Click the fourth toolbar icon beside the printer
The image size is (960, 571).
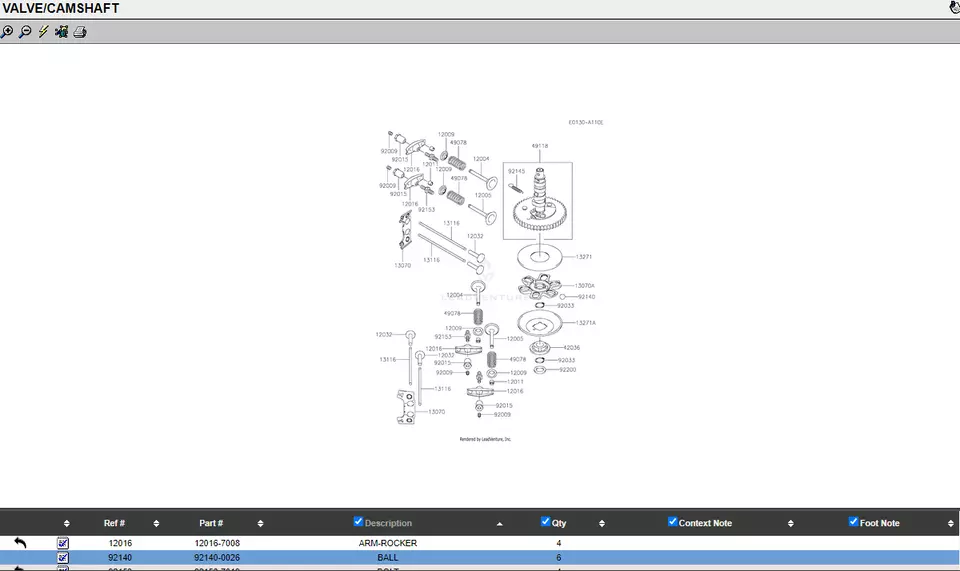coord(61,32)
